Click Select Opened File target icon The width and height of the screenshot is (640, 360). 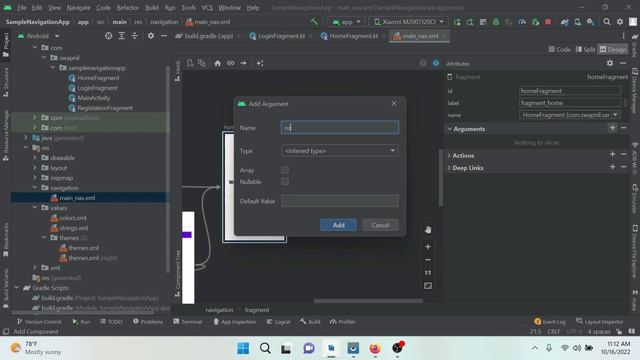[x=109, y=36]
